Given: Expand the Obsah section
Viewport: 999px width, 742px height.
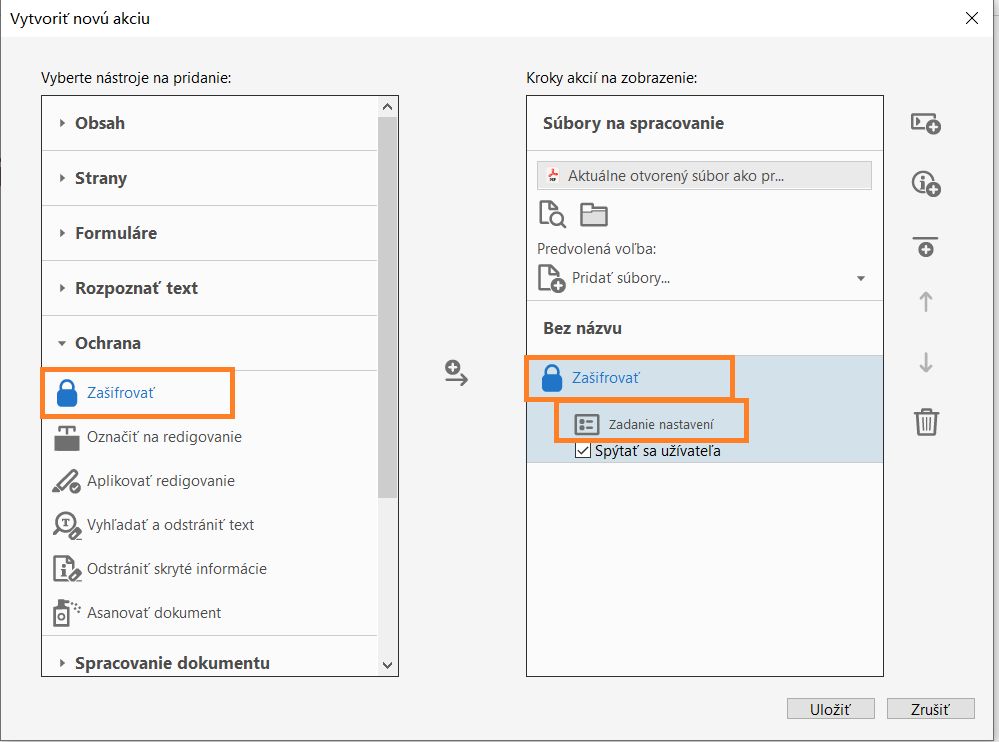Looking at the screenshot, I should (x=100, y=123).
